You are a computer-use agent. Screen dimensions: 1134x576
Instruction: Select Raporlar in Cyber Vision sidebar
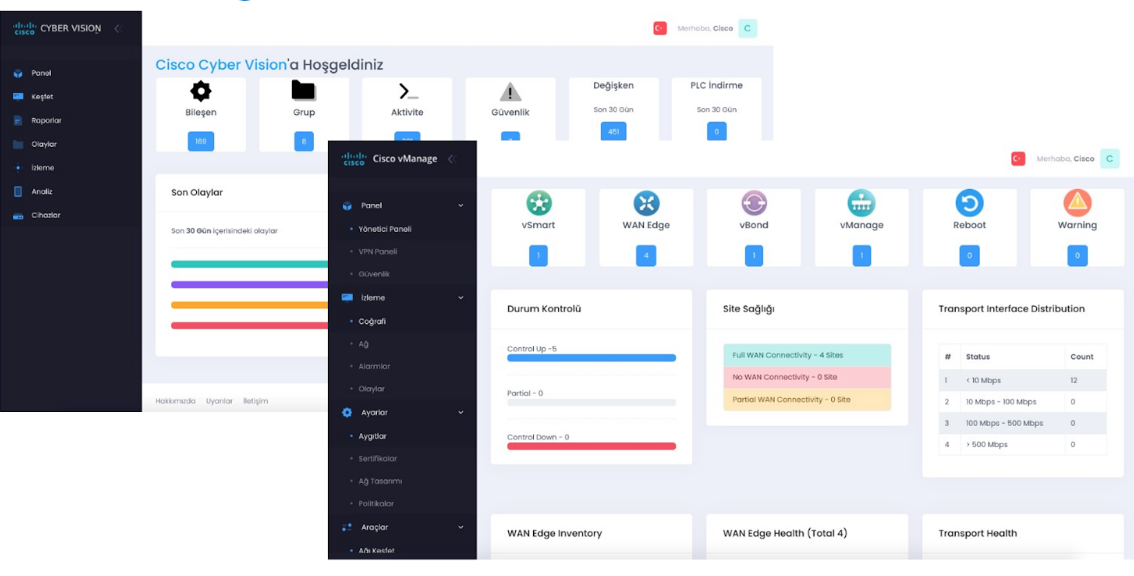[46, 120]
